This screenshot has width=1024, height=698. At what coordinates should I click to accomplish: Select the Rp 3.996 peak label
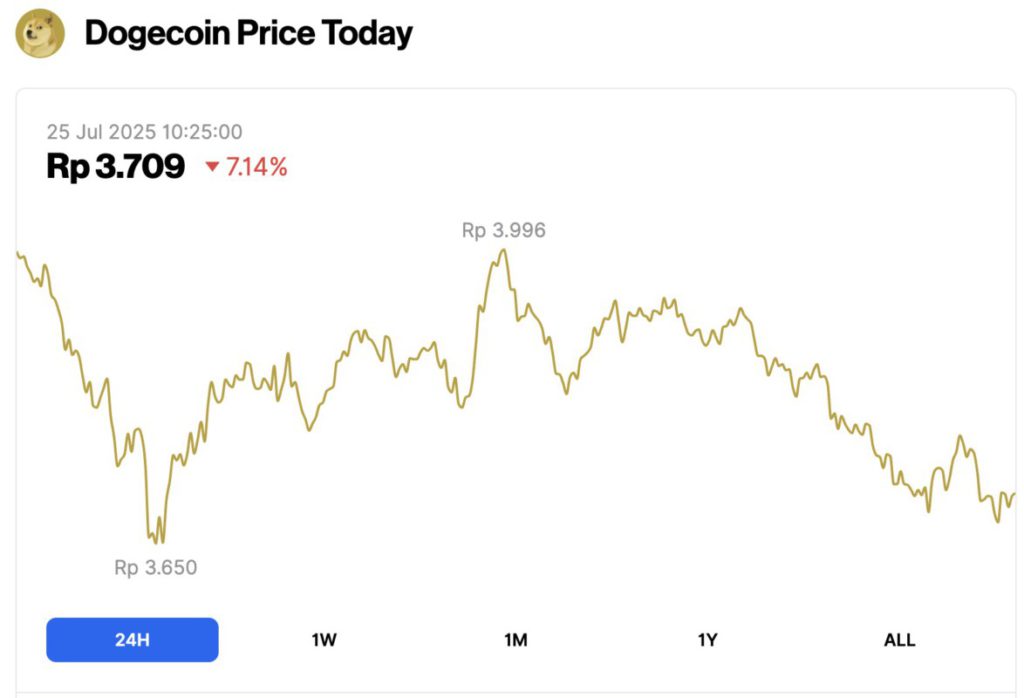(x=501, y=230)
